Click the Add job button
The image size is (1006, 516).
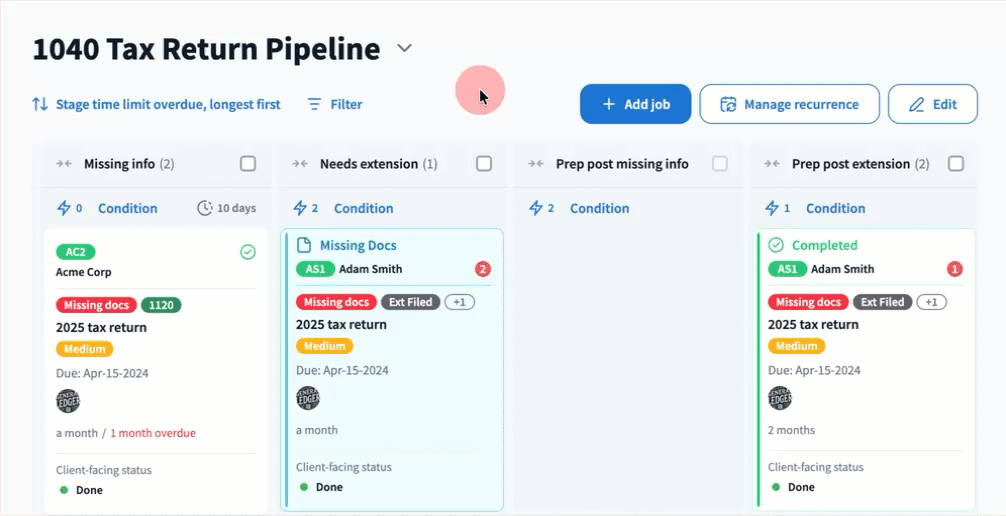click(x=635, y=104)
